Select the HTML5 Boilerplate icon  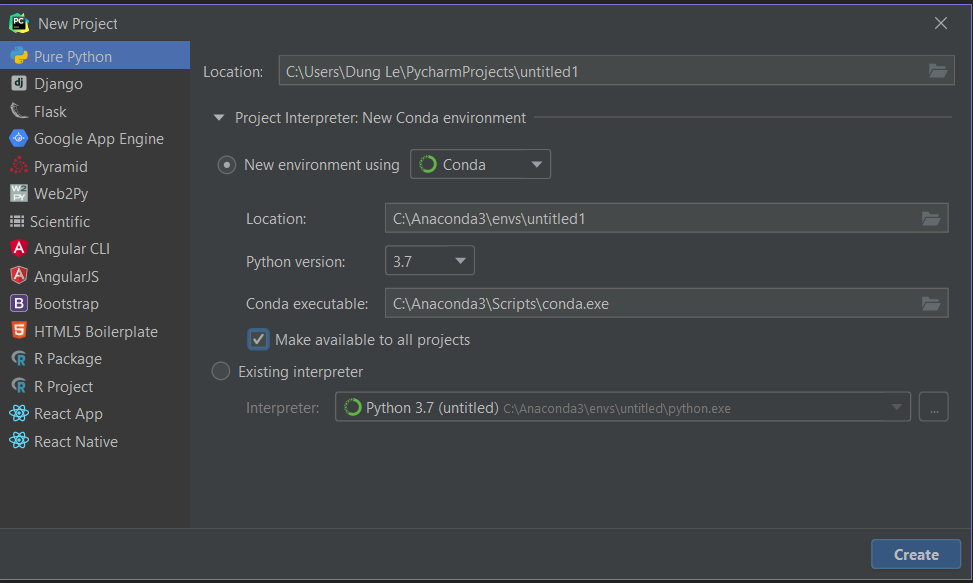coord(18,331)
